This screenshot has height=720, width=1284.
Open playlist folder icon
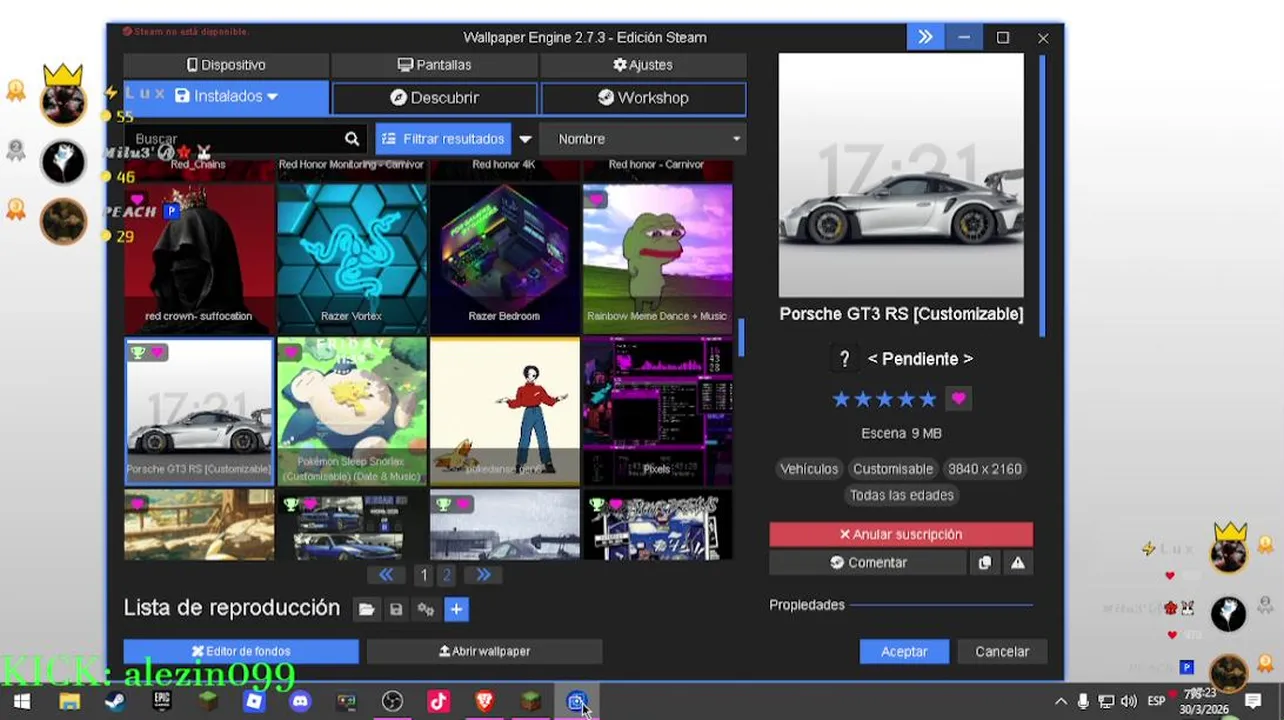[x=366, y=609]
